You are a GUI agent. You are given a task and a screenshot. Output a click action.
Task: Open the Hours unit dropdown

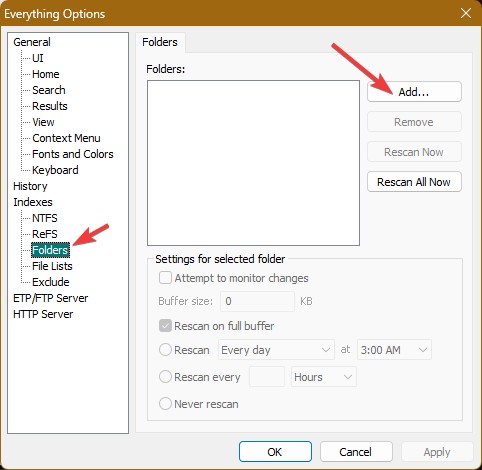click(x=324, y=377)
